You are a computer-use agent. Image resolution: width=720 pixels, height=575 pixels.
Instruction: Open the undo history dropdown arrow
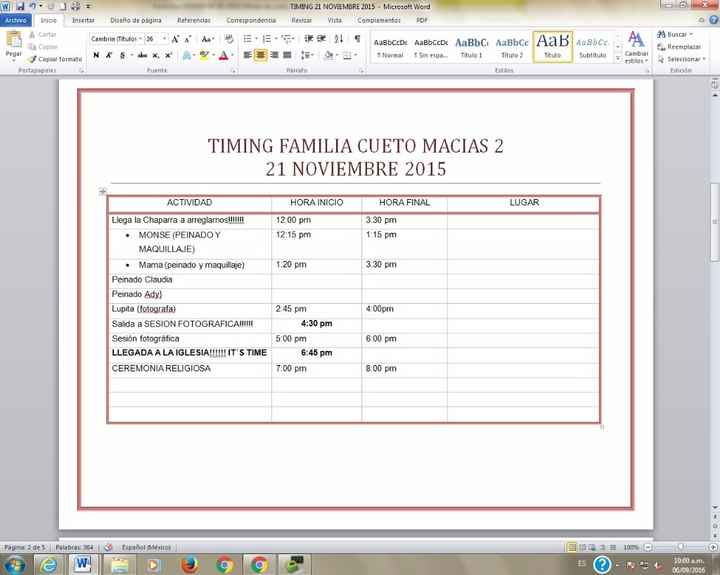(40, 6)
